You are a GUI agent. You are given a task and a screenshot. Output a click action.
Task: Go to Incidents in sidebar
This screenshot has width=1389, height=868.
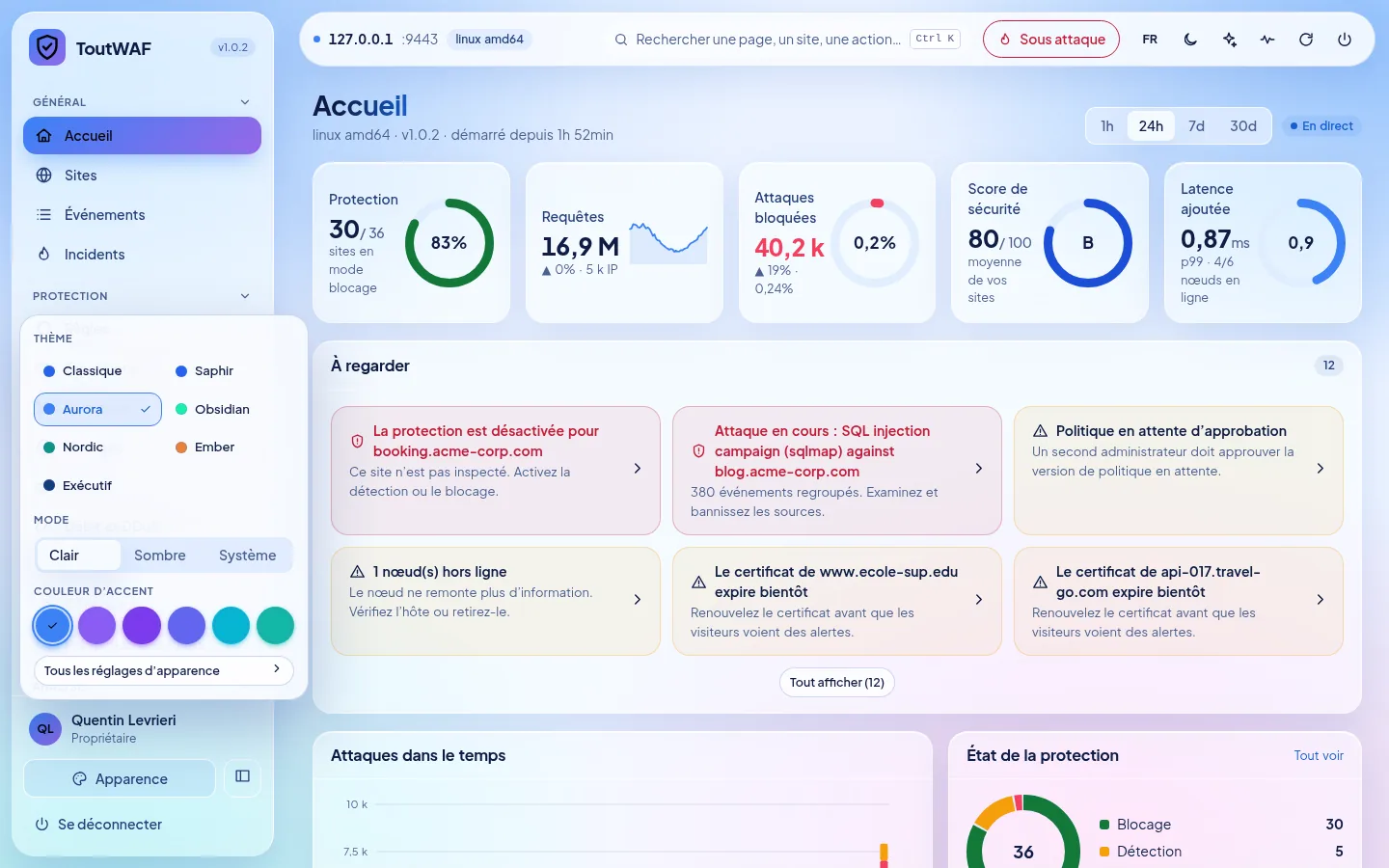coord(142,255)
